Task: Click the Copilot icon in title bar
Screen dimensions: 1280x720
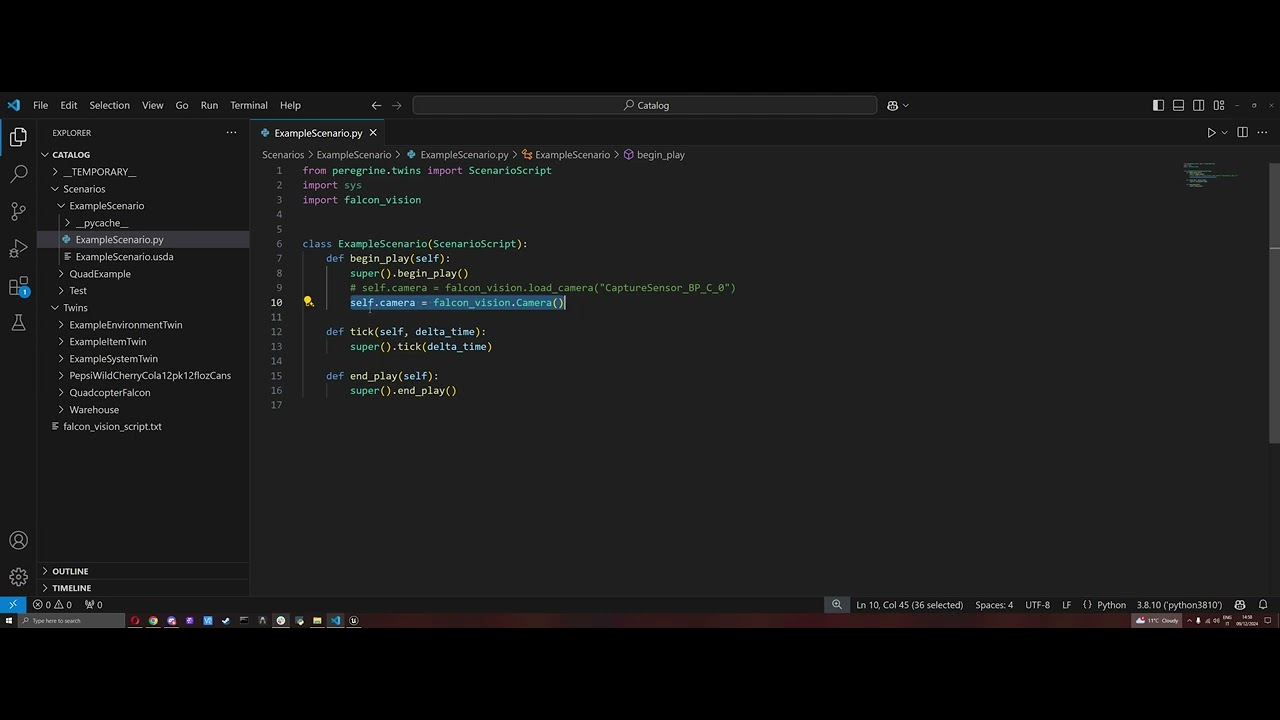Action: (x=892, y=105)
